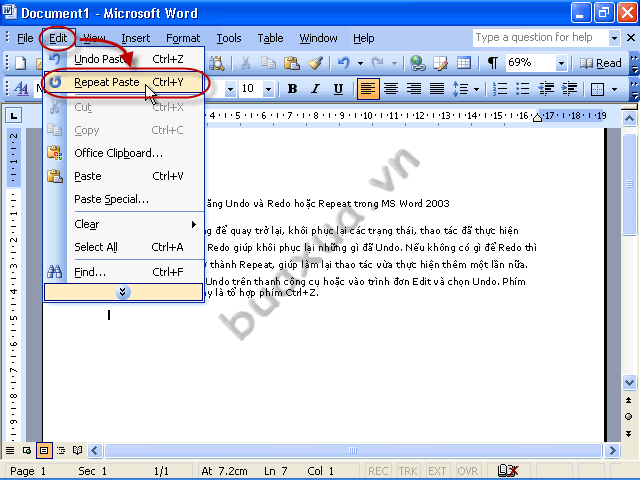Switch to Reading Layout view icon
Viewport: 640px width, 480px height.
tap(78, 451)
